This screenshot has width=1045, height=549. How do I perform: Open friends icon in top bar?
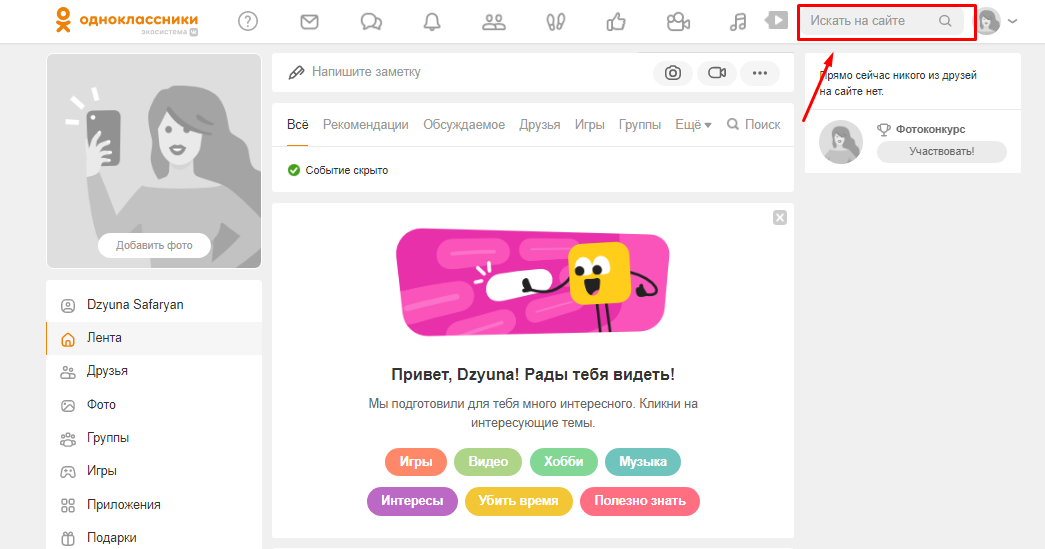[x=494, y=21]
